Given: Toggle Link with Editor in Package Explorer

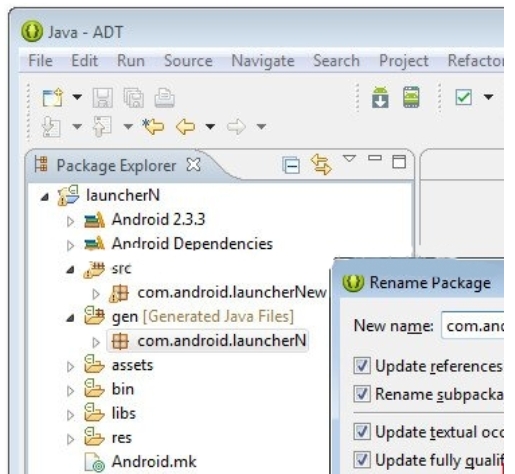Looking at the screenshot, I should coord(321,164).
